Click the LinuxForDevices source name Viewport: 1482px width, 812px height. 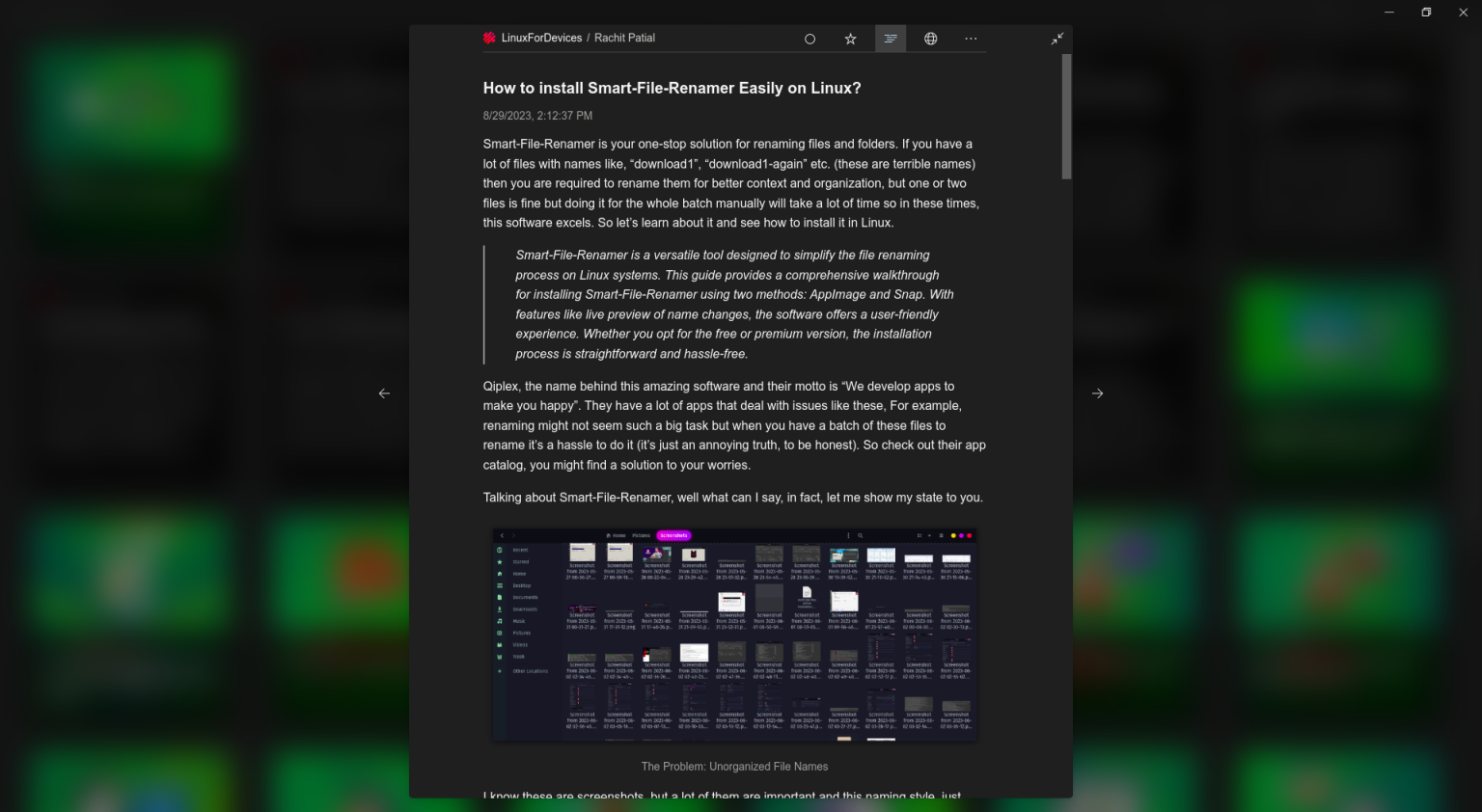tap(541, 38)
